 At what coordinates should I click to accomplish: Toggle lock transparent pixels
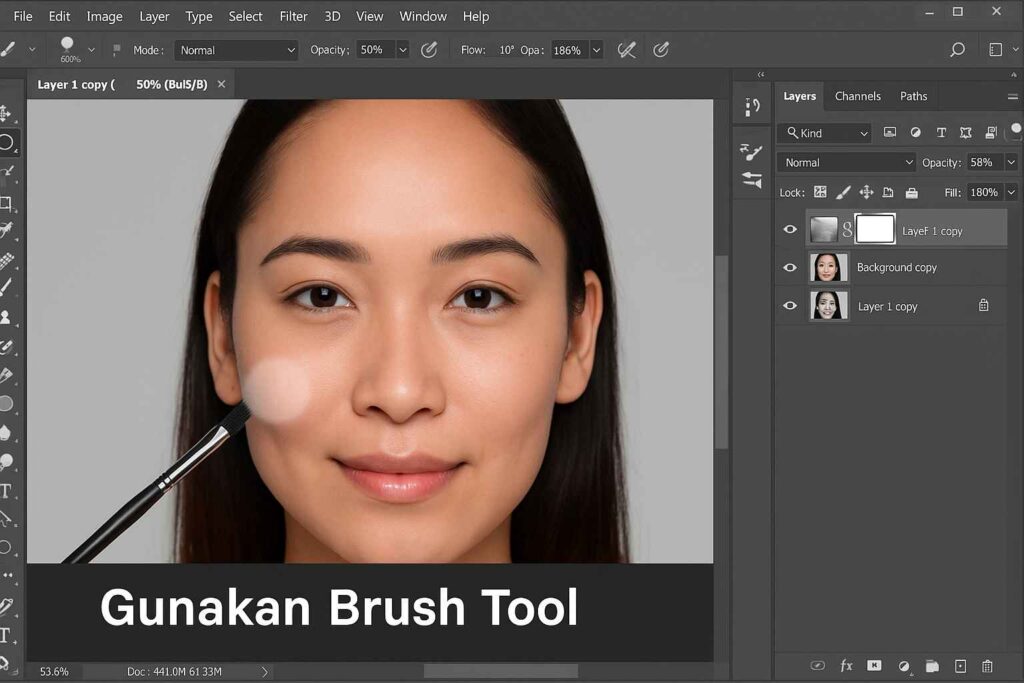click(x=820, y=192)
